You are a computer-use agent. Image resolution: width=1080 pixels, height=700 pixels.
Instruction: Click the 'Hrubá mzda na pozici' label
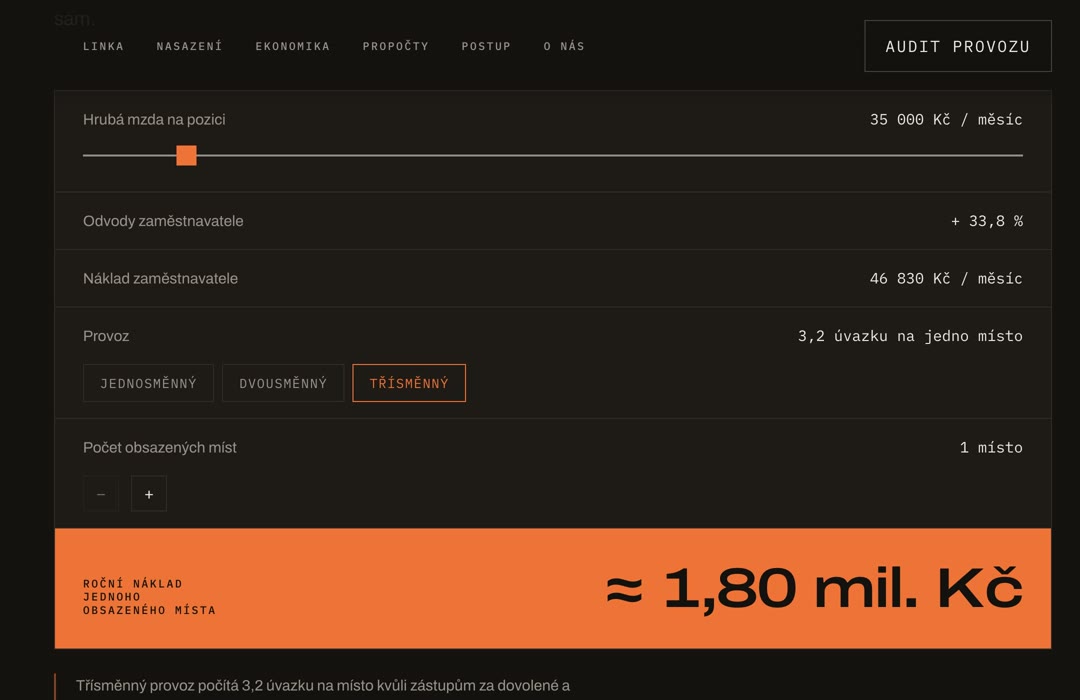tap(154, 119)
